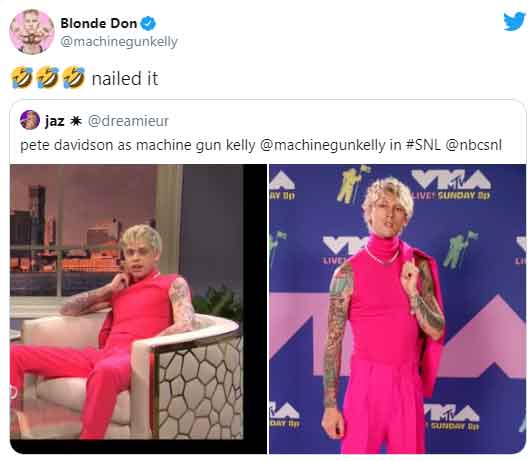Open the left SNL sketch photo
Image resolution: width=531 pixels, height=461 pixels.
[x=127, y=302]
